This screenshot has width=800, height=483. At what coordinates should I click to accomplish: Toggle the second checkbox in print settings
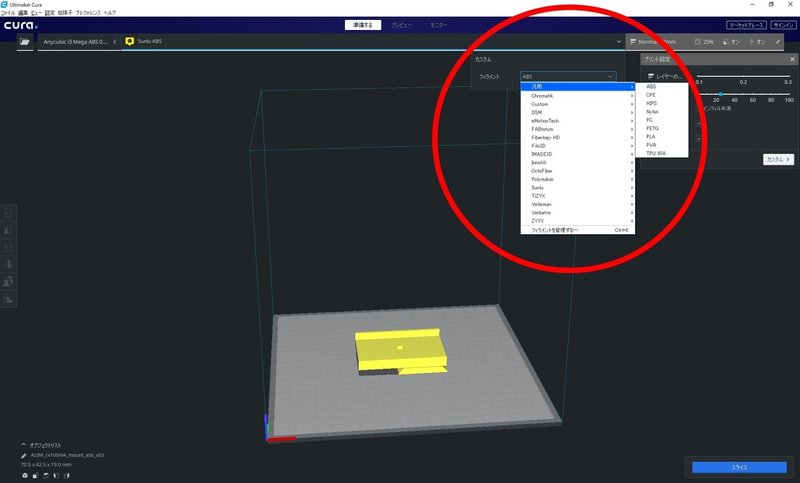[x=698, y=138]
